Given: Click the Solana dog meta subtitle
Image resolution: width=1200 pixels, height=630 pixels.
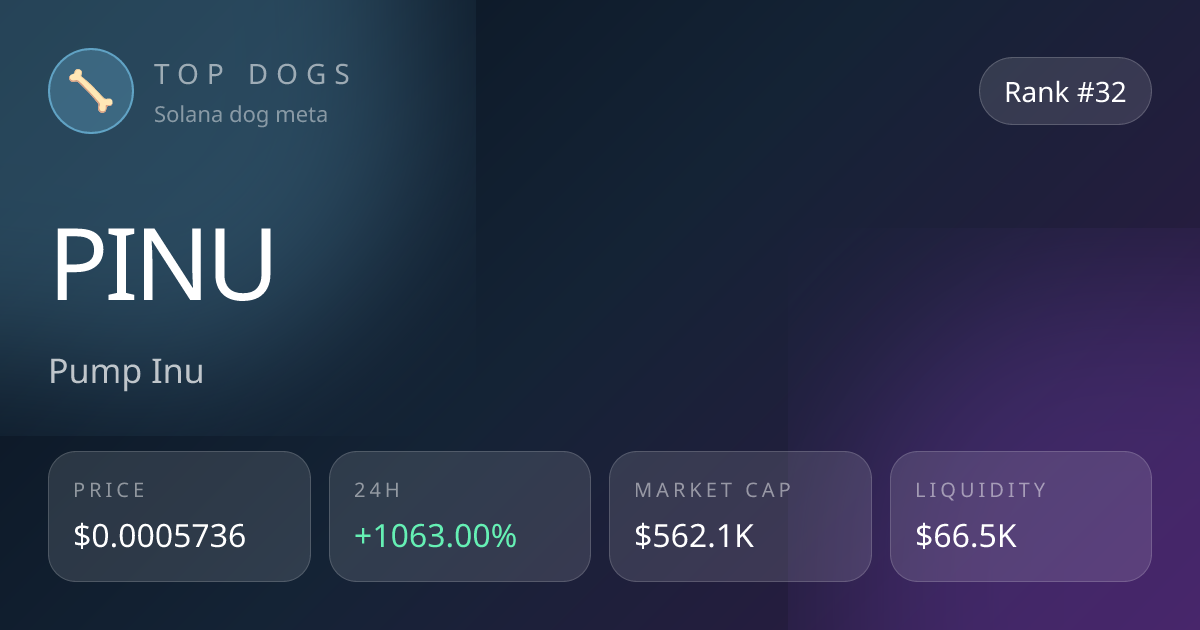Looking at the screenshot, I should [x=241, y=114].
